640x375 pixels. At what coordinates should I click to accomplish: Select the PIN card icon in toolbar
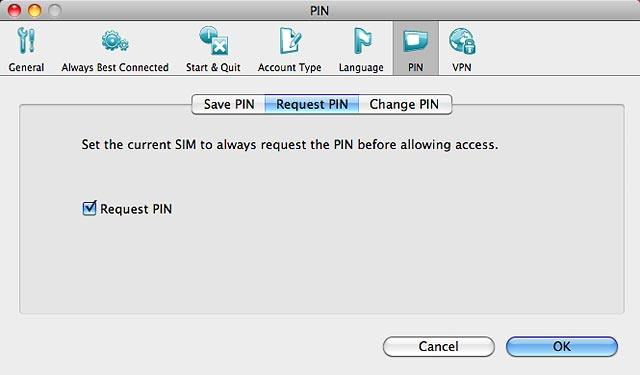tap(416, 41)
